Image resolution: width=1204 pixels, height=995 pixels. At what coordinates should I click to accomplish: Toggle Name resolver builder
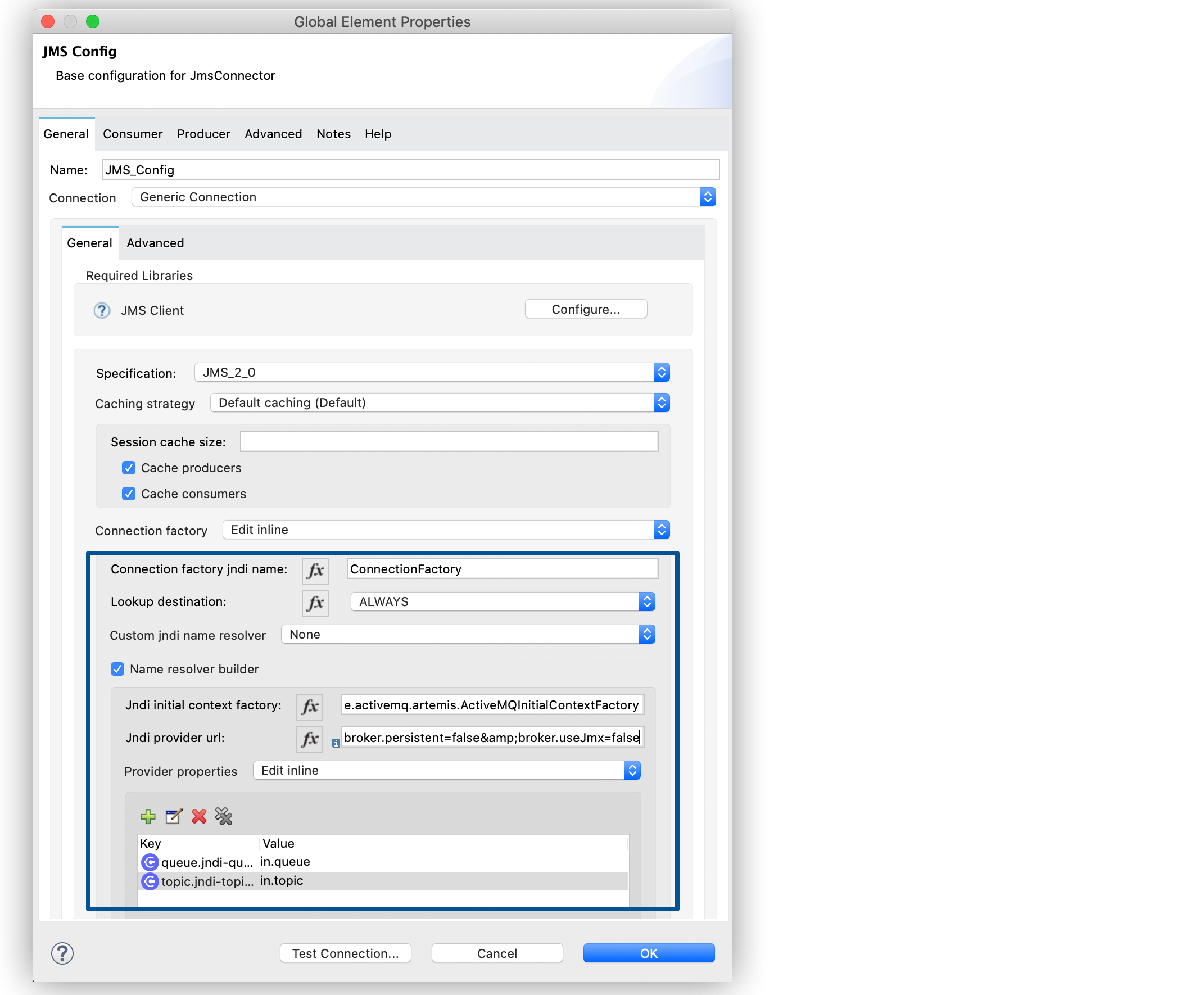(x=117, y=669)
